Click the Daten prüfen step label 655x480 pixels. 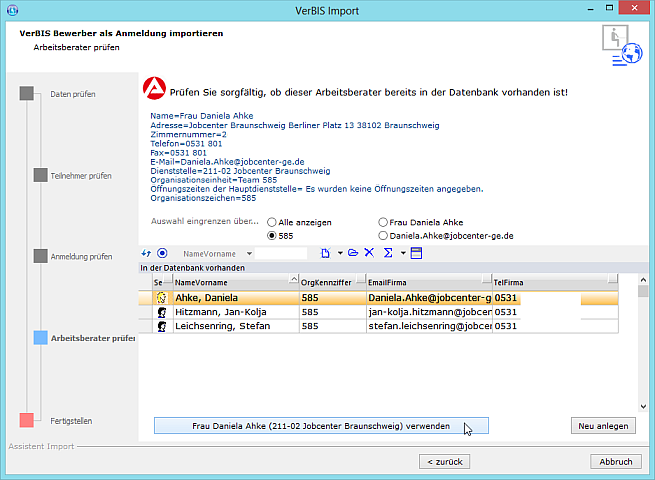(x=73, y=94)
